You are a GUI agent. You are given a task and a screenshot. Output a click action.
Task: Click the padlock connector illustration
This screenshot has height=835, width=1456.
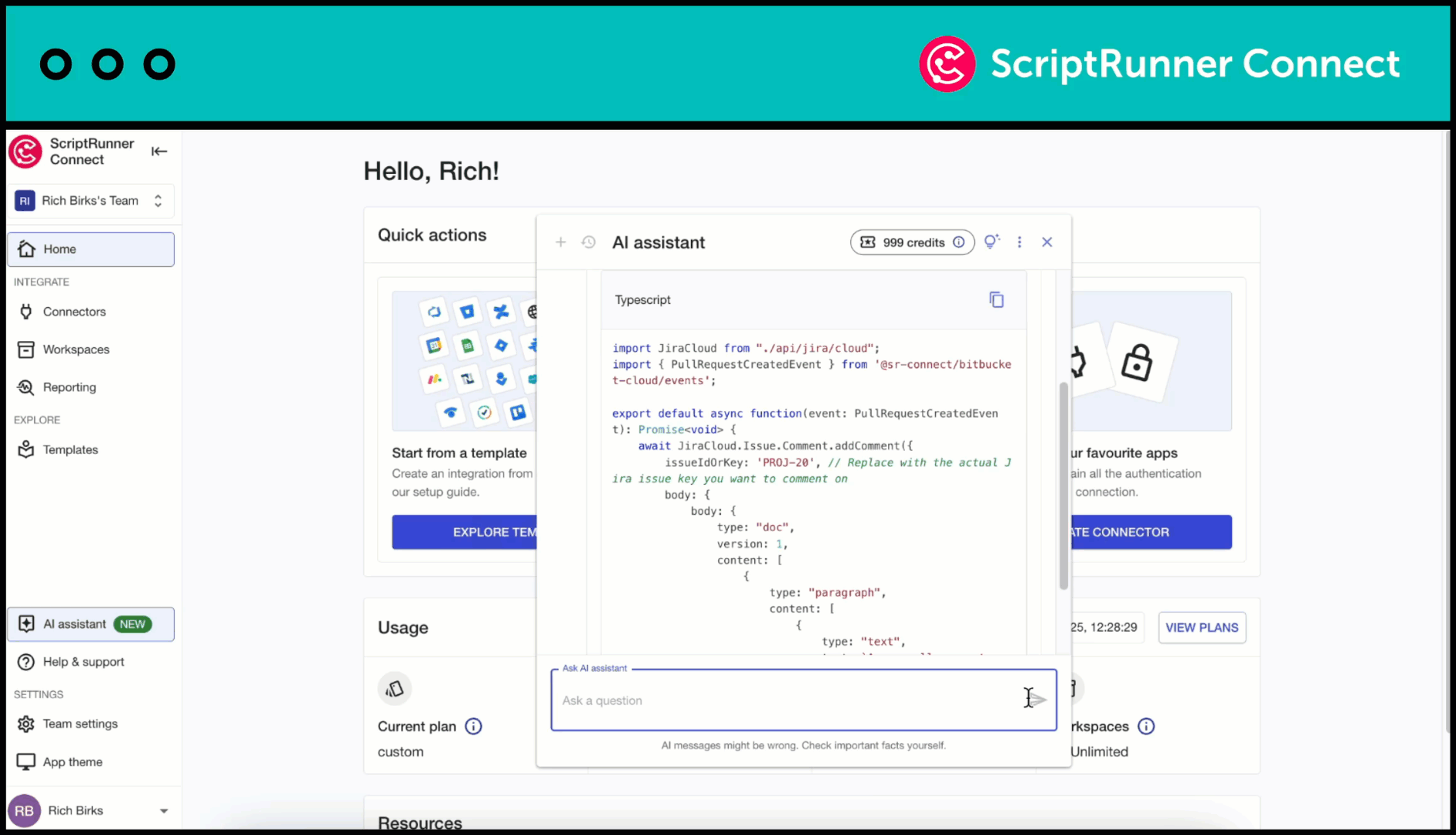1138,362
